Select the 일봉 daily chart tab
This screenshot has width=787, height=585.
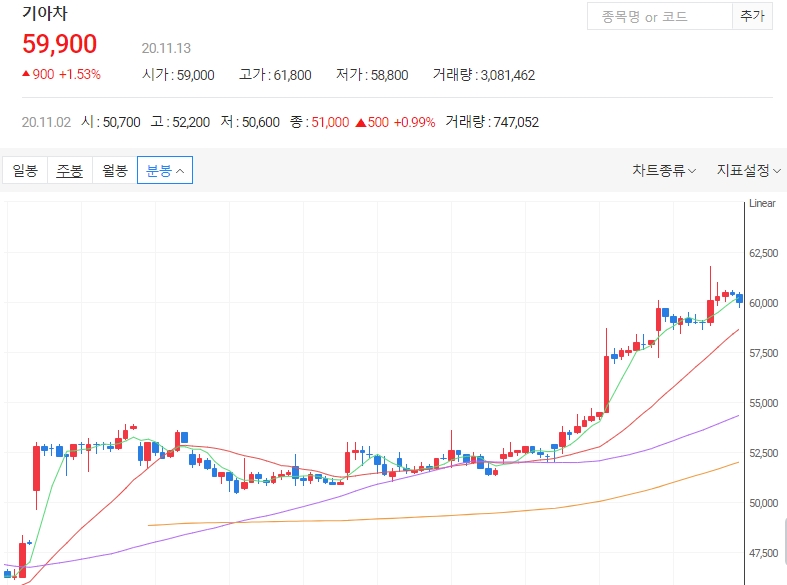25,171
